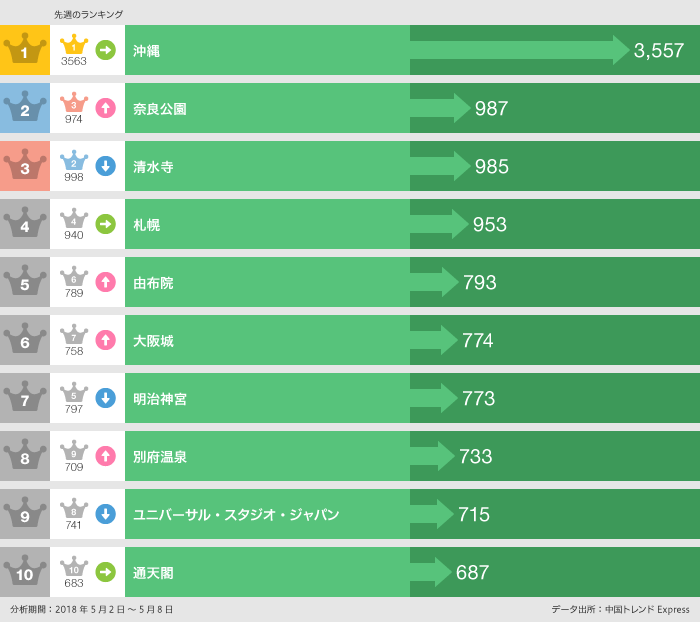Viewport: 700px width, 622px height.
Task: Click the small crown showing last week's 3563
Action: pyautogui.click(x=74, y=45)
